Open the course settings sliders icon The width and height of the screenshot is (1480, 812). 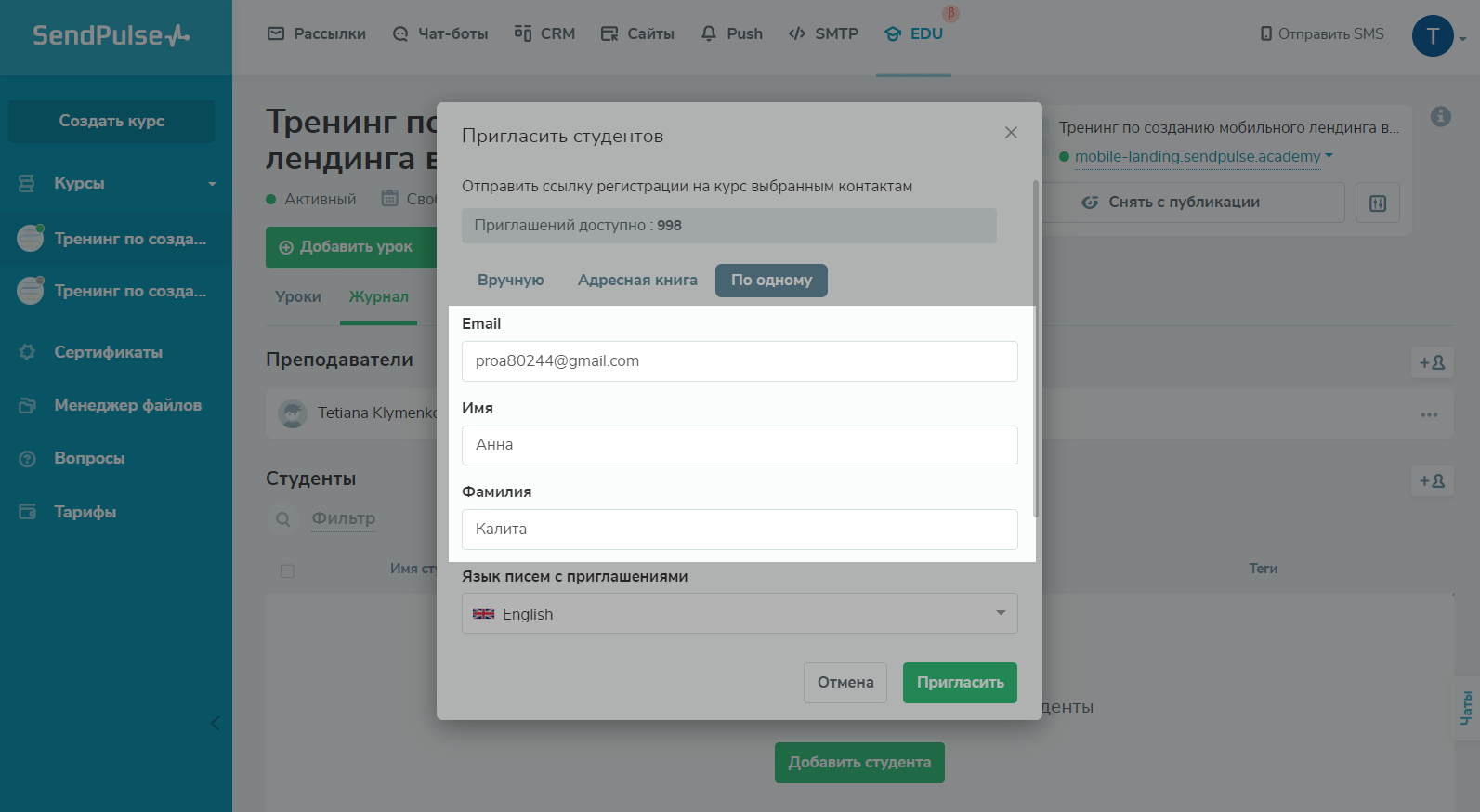point(1377,203)
